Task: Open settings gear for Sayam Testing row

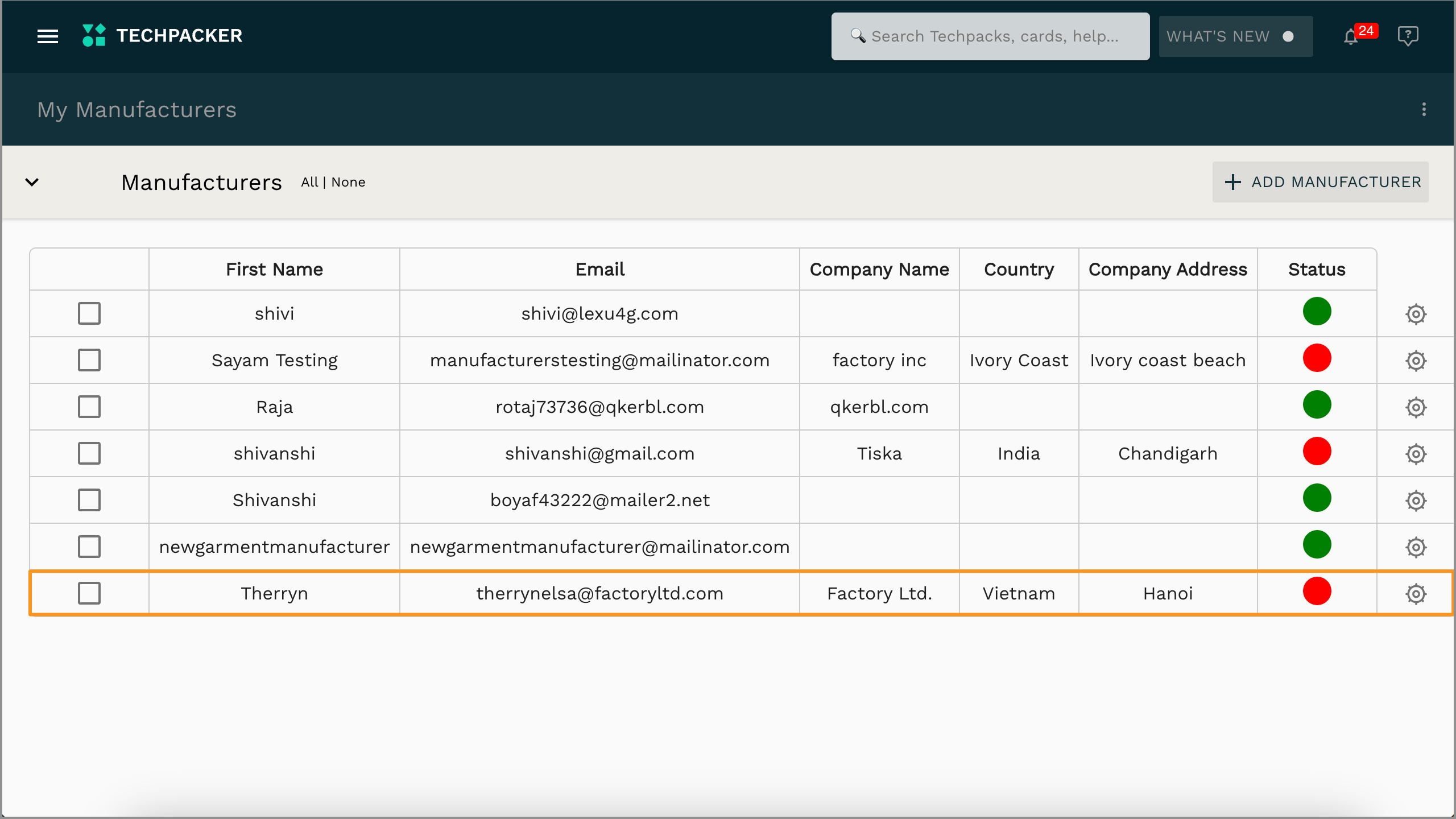Action: [1416, 361]
